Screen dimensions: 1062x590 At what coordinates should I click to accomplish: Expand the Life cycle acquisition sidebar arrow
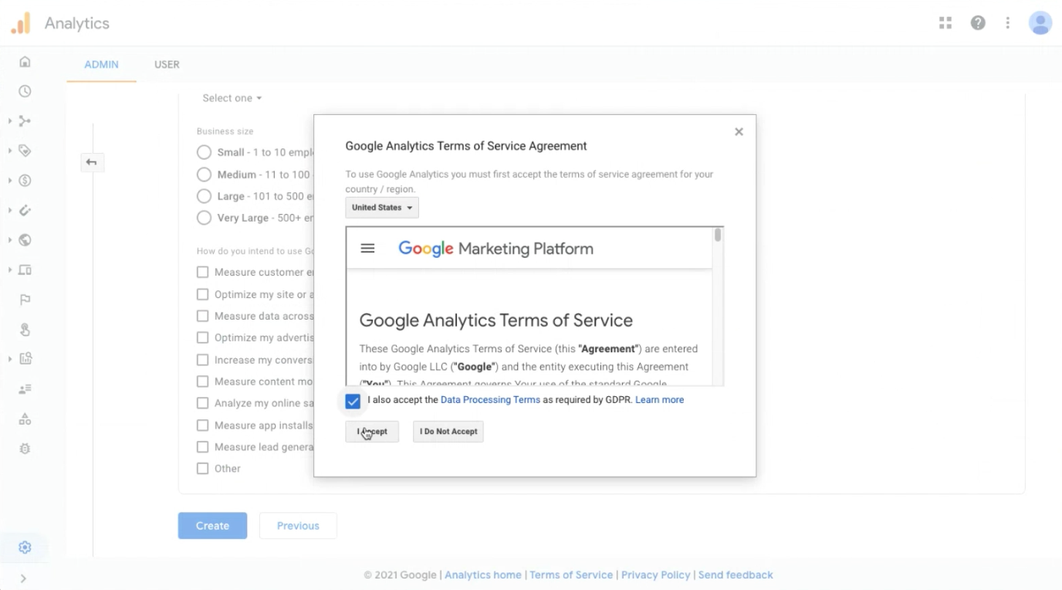click(9, 121)
